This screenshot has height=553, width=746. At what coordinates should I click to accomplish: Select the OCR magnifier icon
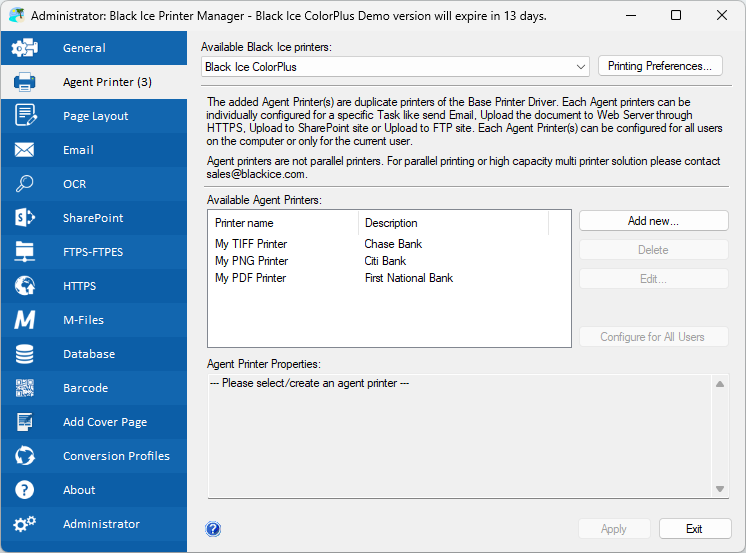click(x=25, y=184)
